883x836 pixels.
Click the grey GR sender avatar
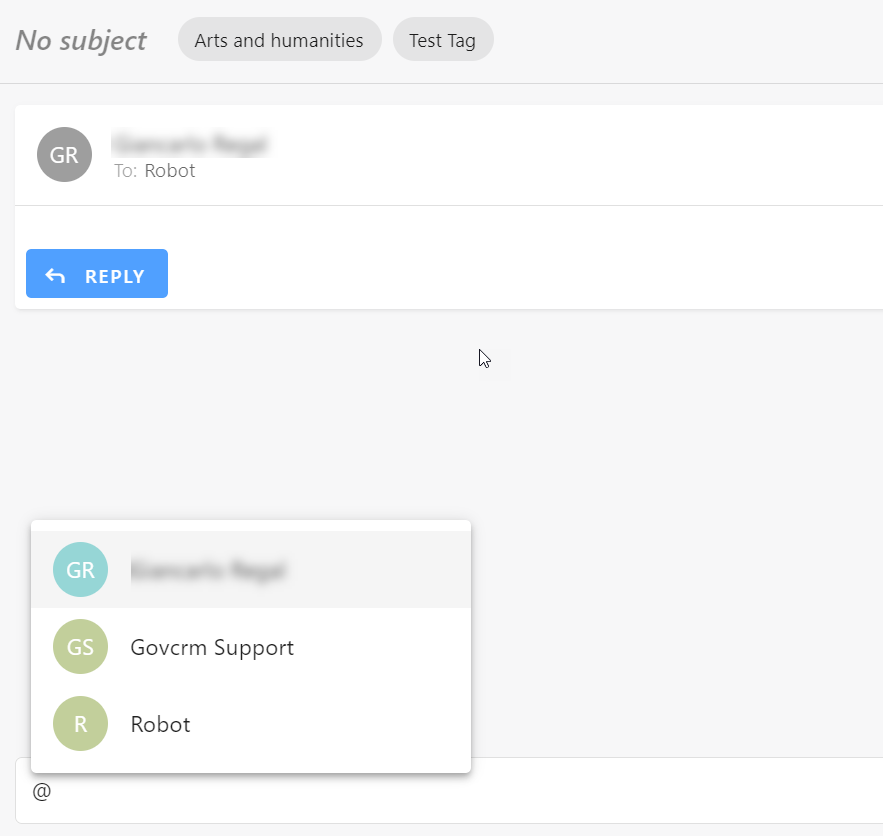[x=64, y=155]
